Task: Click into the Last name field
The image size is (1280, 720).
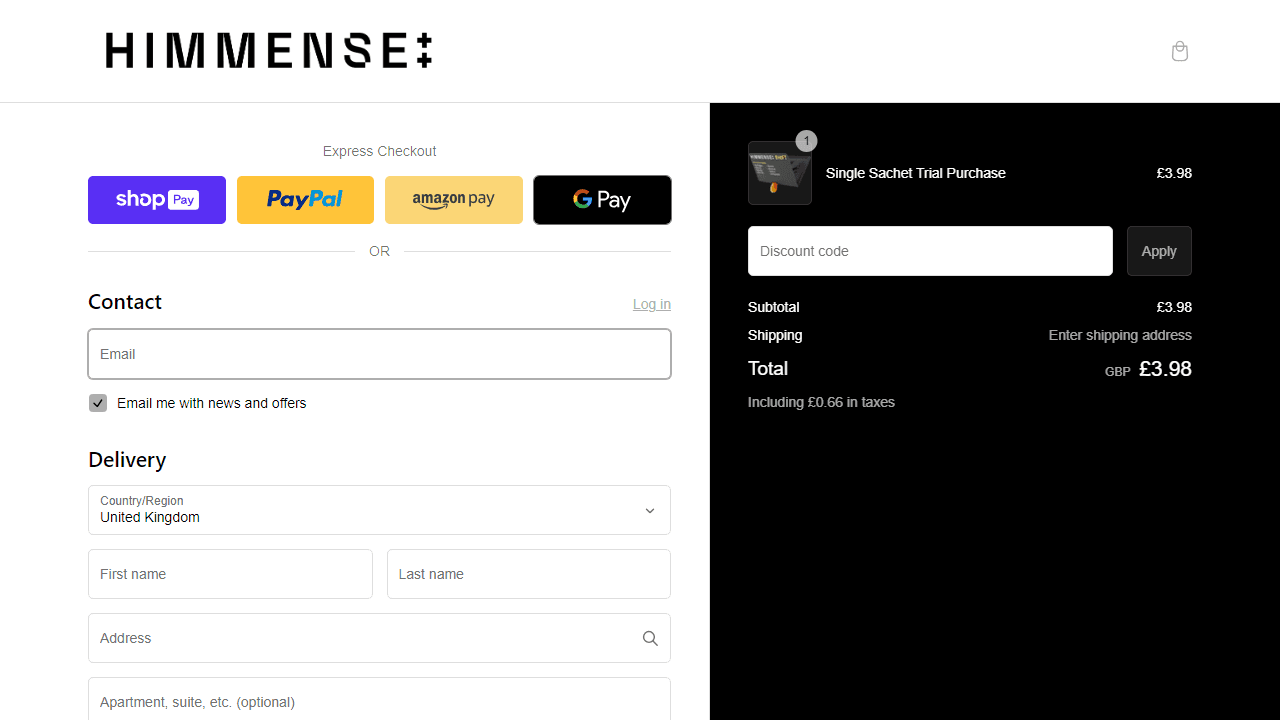Action: [529, 574]
